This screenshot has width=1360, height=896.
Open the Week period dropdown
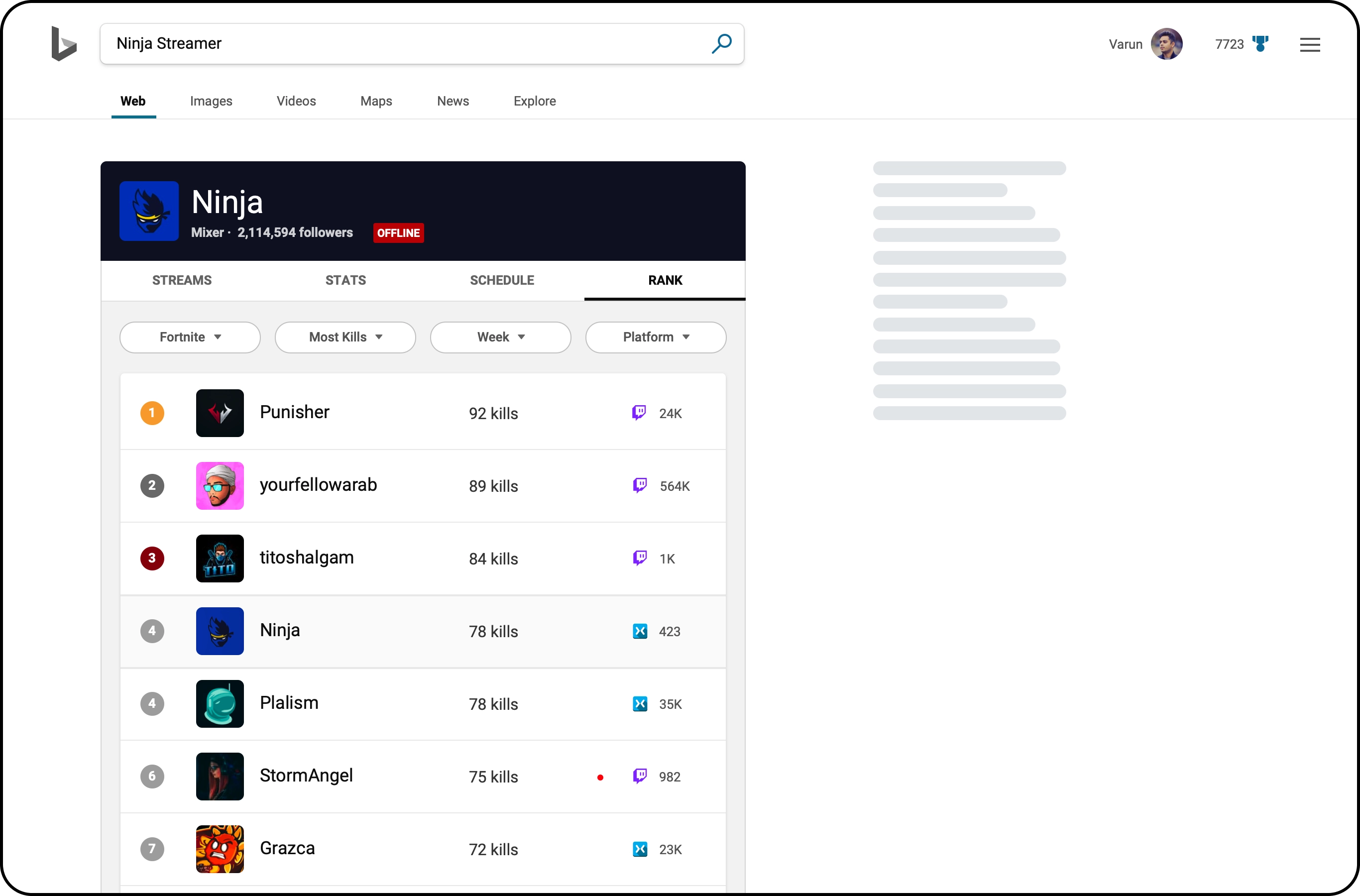pos(501,337)
